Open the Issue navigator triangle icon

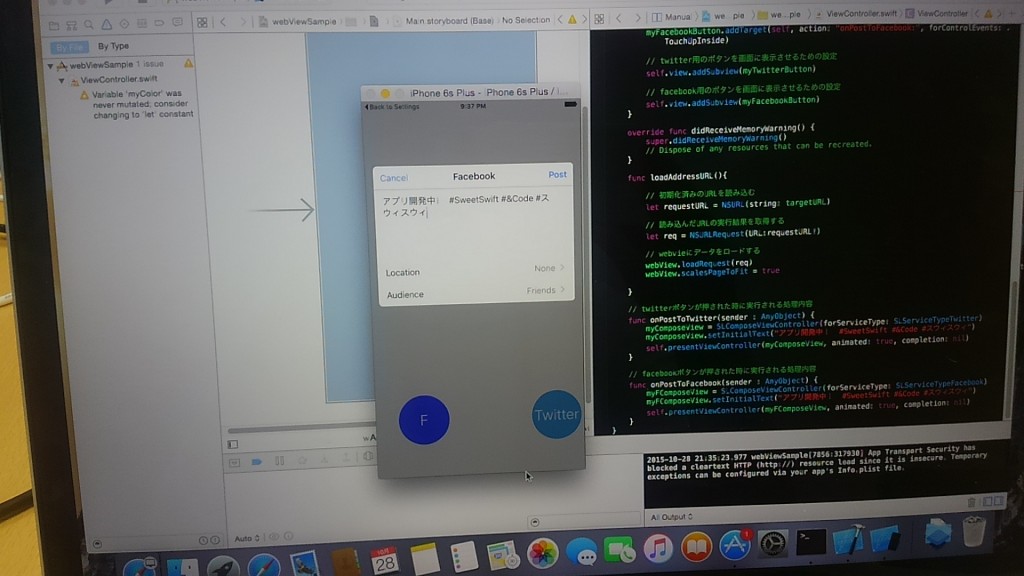pos(106,25)
